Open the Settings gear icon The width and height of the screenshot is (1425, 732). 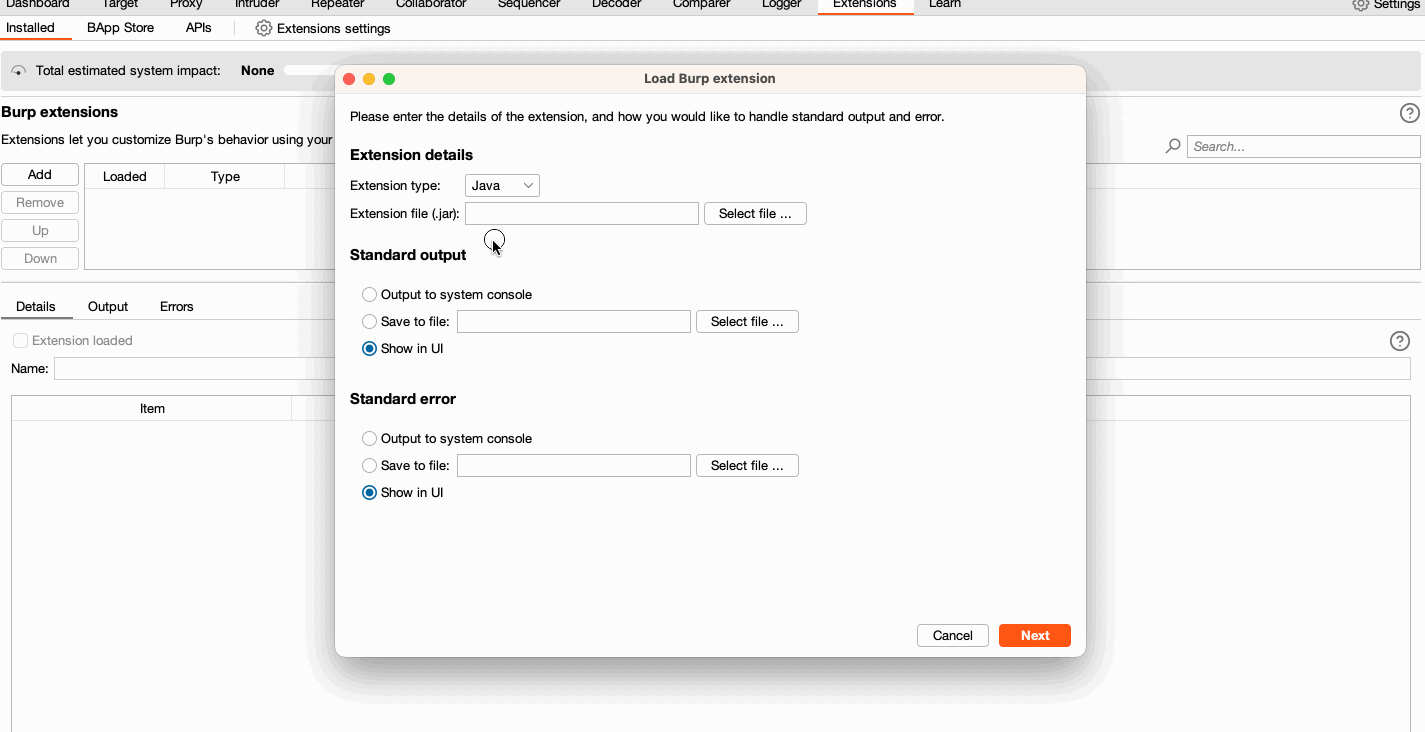click(x=1361, y=5)
